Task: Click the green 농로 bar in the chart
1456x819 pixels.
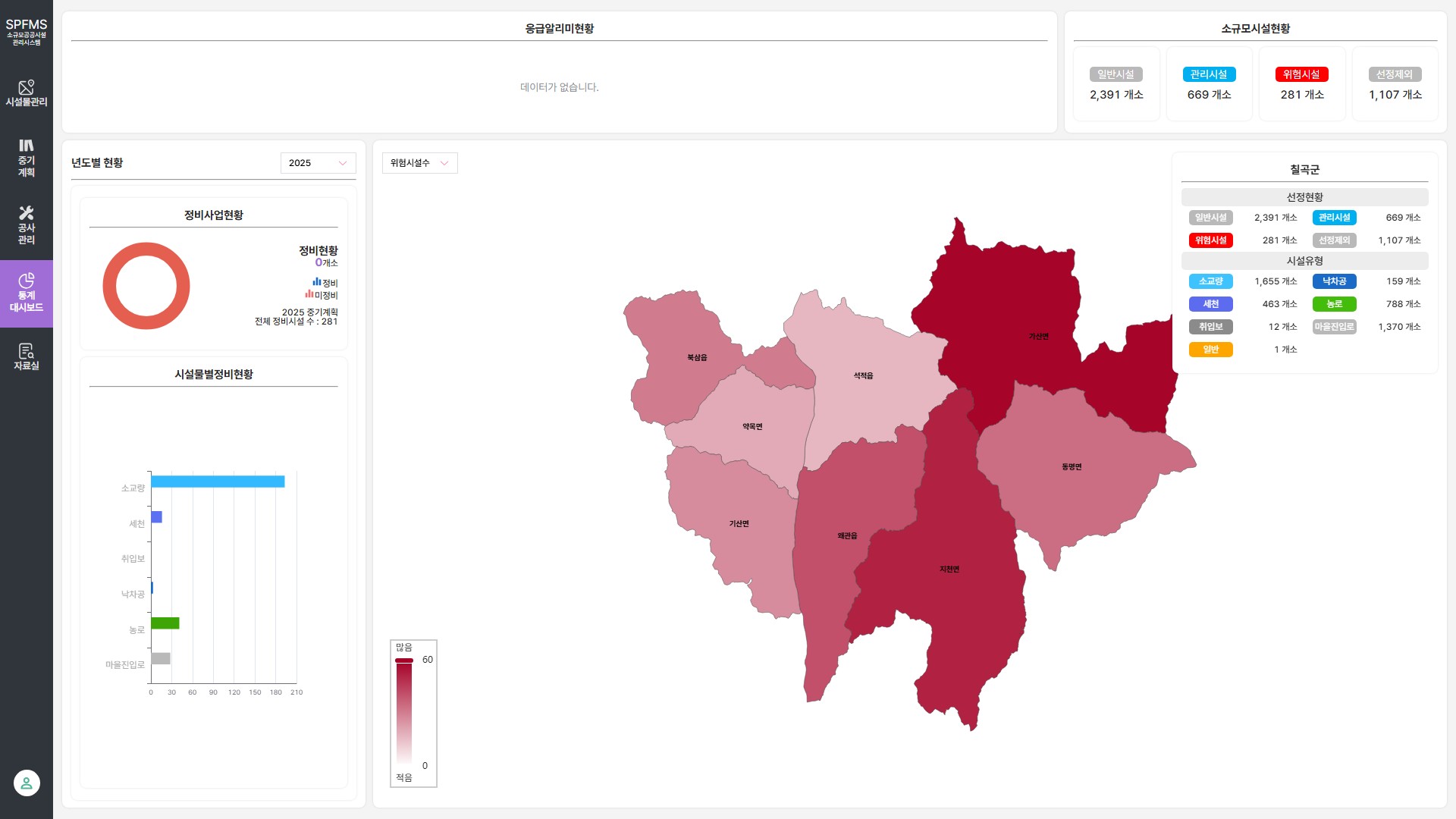Action: pos(165,623)
